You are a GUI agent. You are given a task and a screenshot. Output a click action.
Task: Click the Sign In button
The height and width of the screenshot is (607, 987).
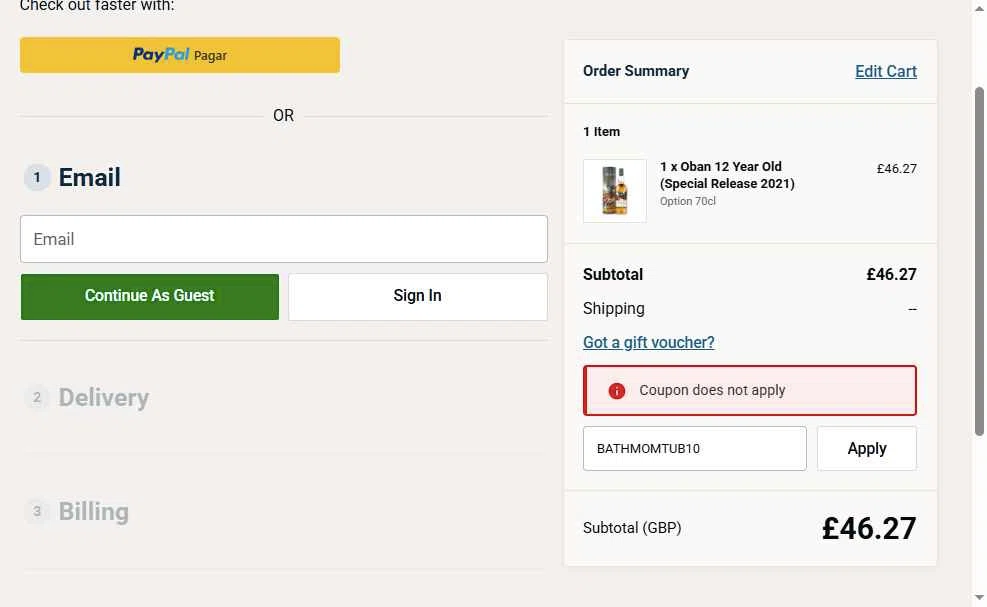417,296
